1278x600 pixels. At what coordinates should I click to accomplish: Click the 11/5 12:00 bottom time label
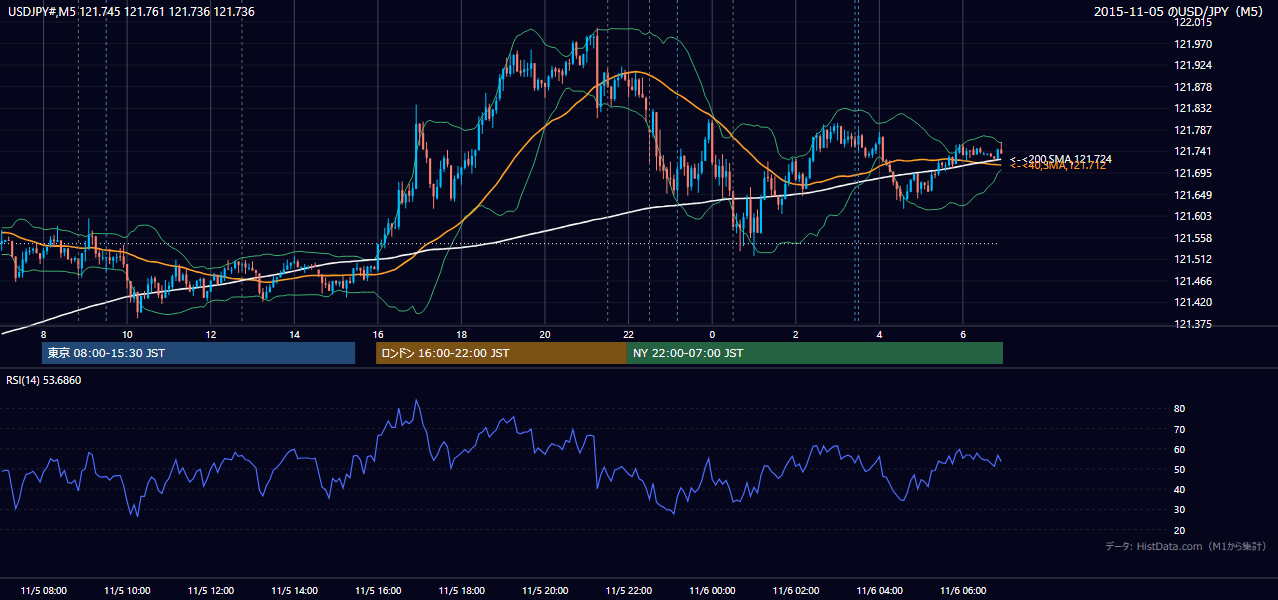(x=211, y=591)
